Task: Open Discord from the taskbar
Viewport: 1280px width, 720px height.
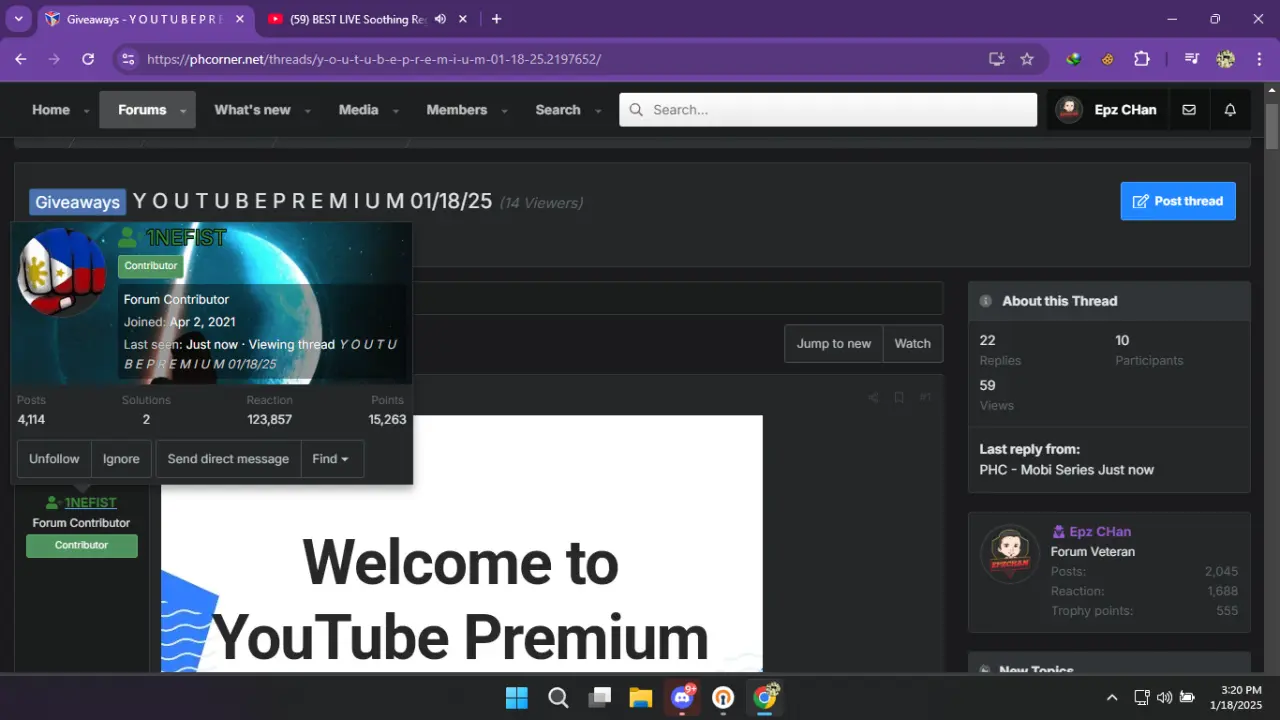Action: 682,697
